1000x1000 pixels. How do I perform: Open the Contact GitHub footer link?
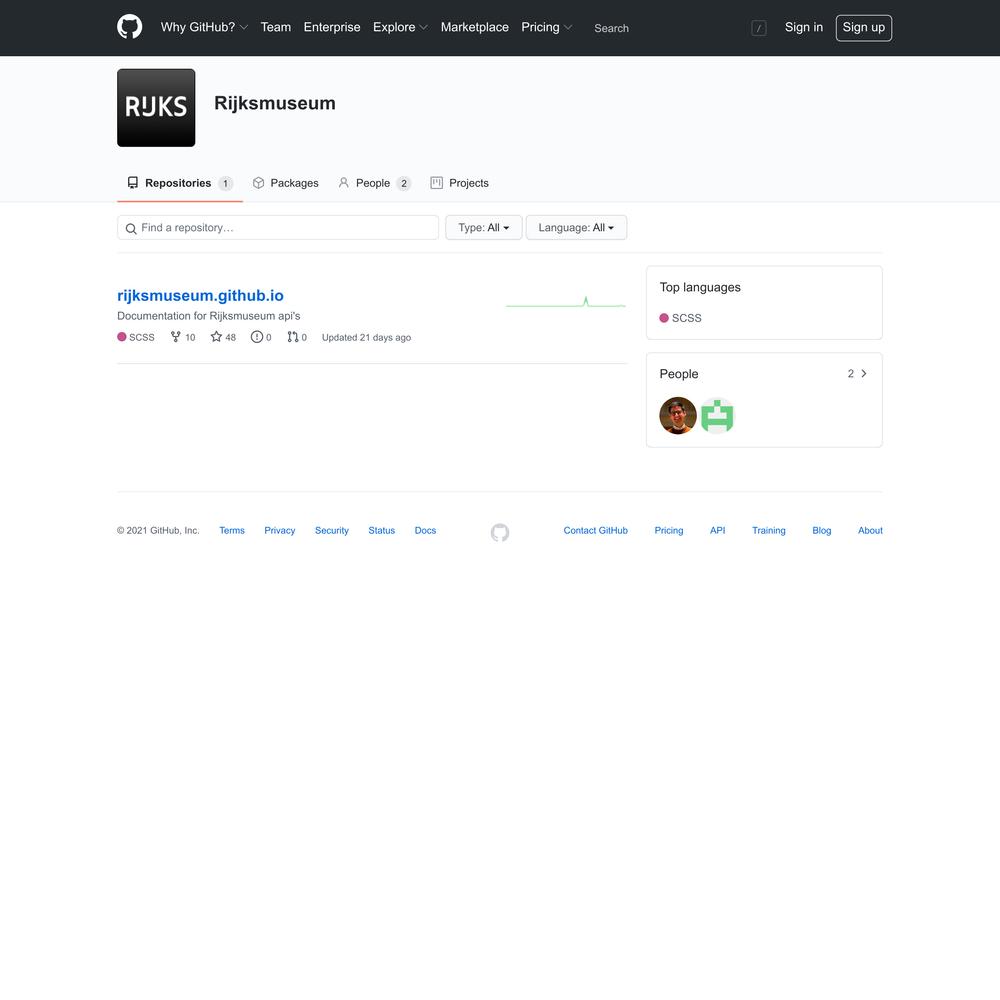tap(596, 531)
